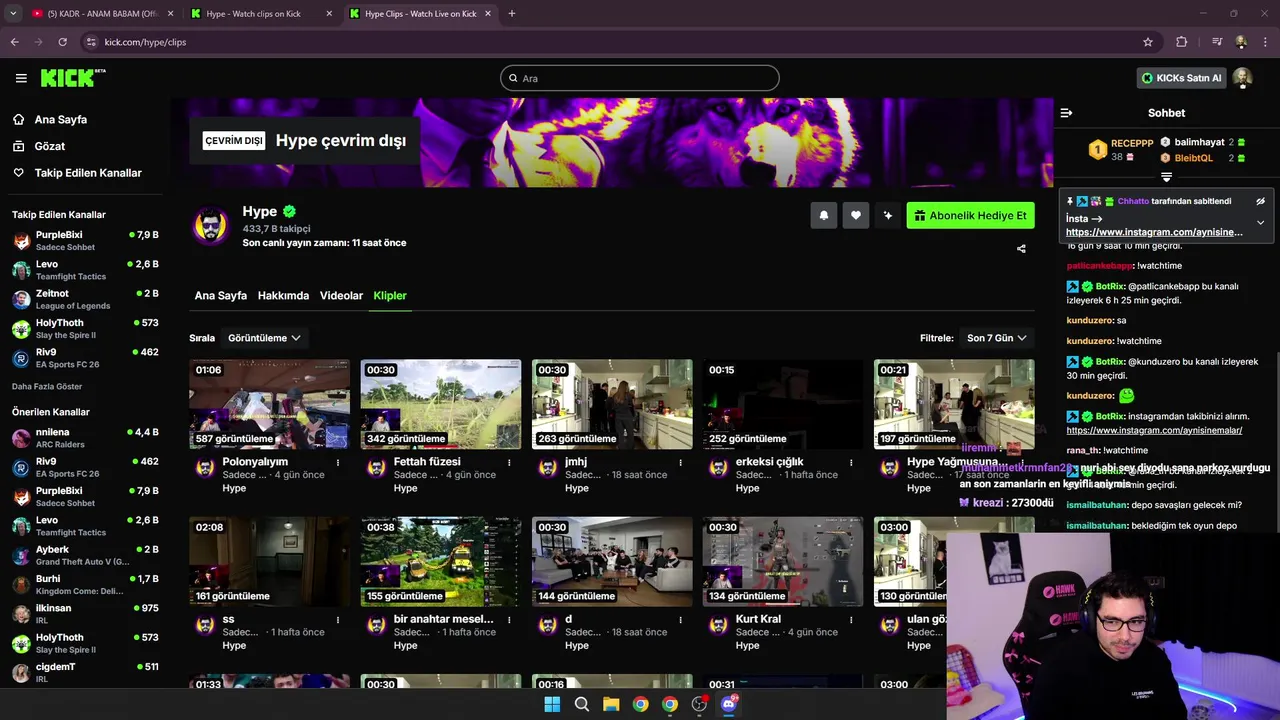This screenshot has height=720, width=1280.
Task: Switch to the Hakkımda tab
Action: [283, 296]
